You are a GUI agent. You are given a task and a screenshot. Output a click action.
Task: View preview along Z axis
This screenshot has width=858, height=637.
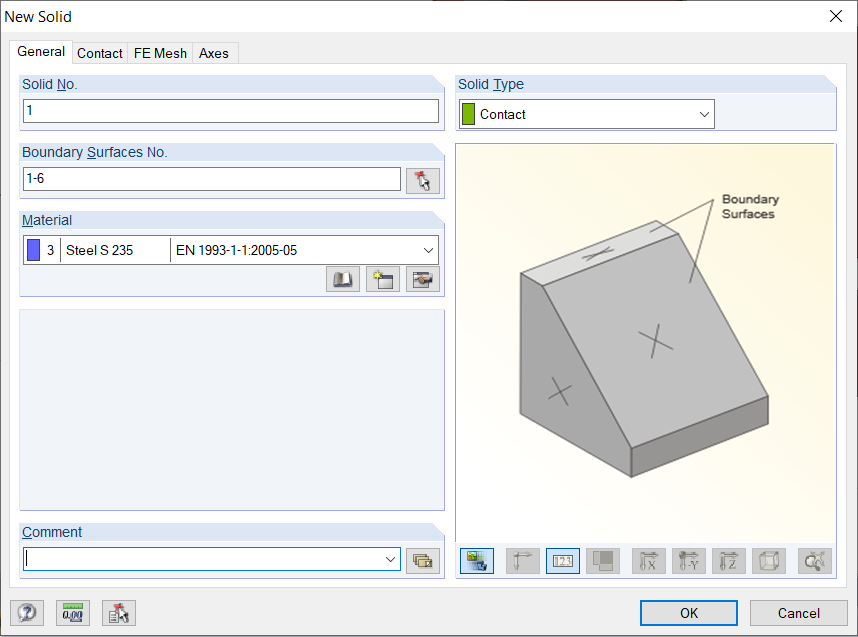point(728,561)
